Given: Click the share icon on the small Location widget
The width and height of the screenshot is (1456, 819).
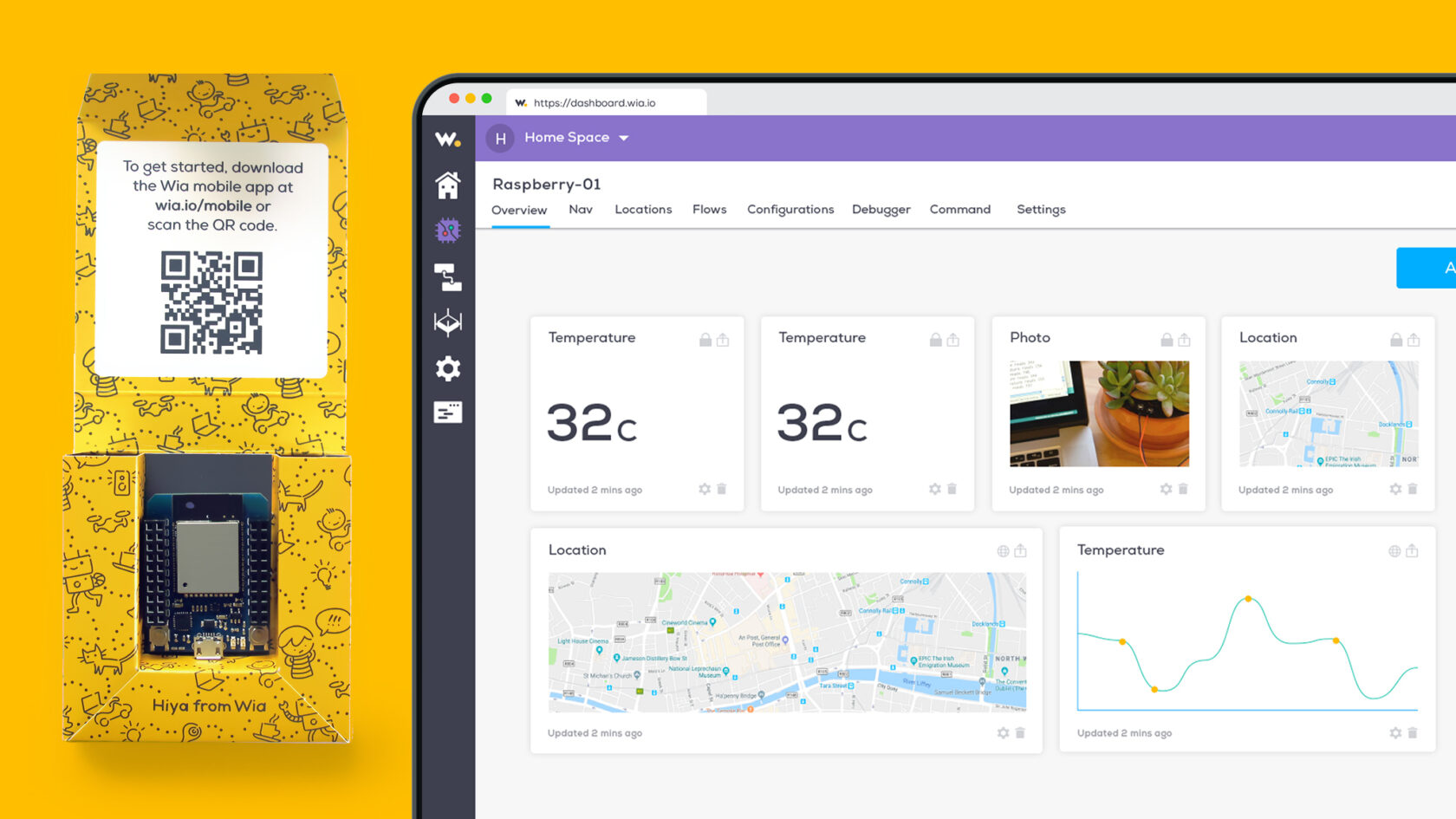Looking at the screenshot, I should click(1414, 340).
